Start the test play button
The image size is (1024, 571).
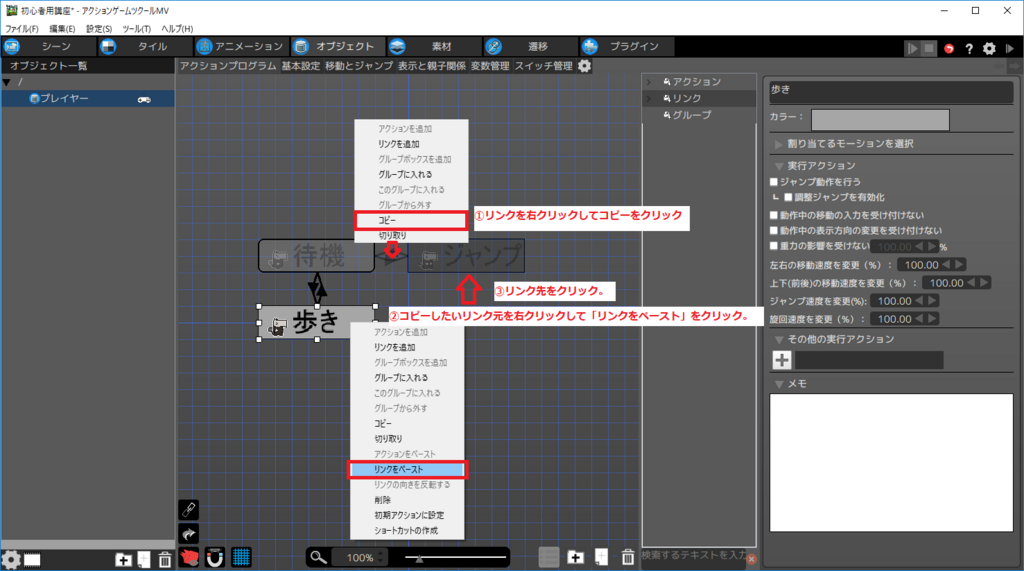point(912,48)
